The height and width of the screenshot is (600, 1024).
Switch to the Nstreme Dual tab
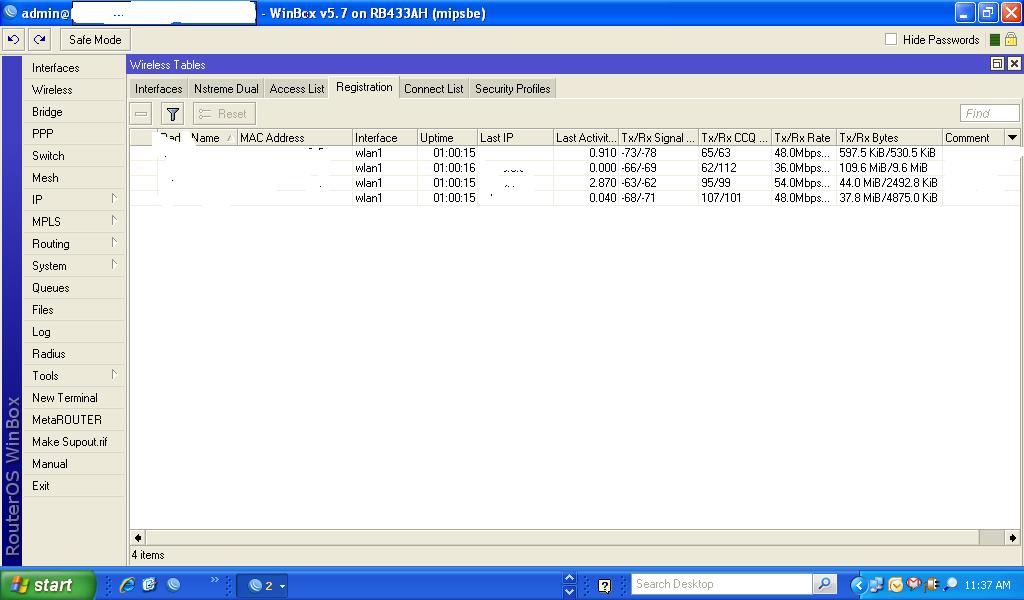click(226, 89)
